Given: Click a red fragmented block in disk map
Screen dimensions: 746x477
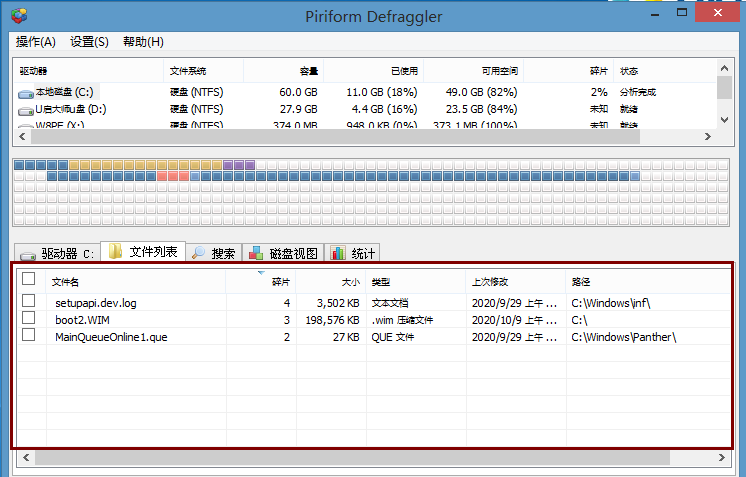Looking at the screenshot, I should pyautogui.click(x=173, y=176).
